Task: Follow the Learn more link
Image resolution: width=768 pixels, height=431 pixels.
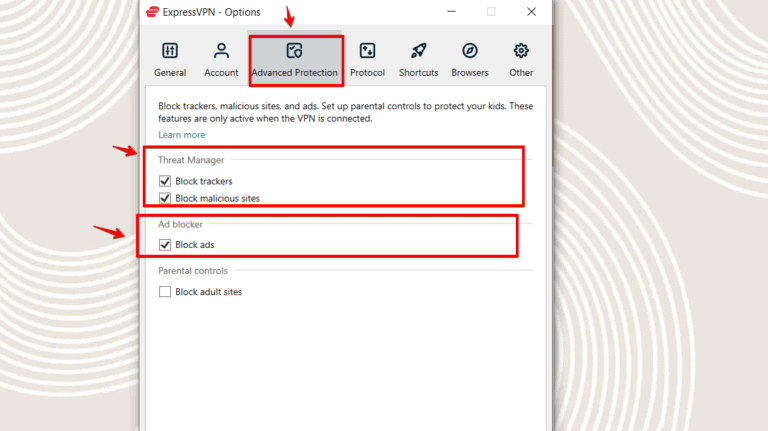Action: point(182,135)
